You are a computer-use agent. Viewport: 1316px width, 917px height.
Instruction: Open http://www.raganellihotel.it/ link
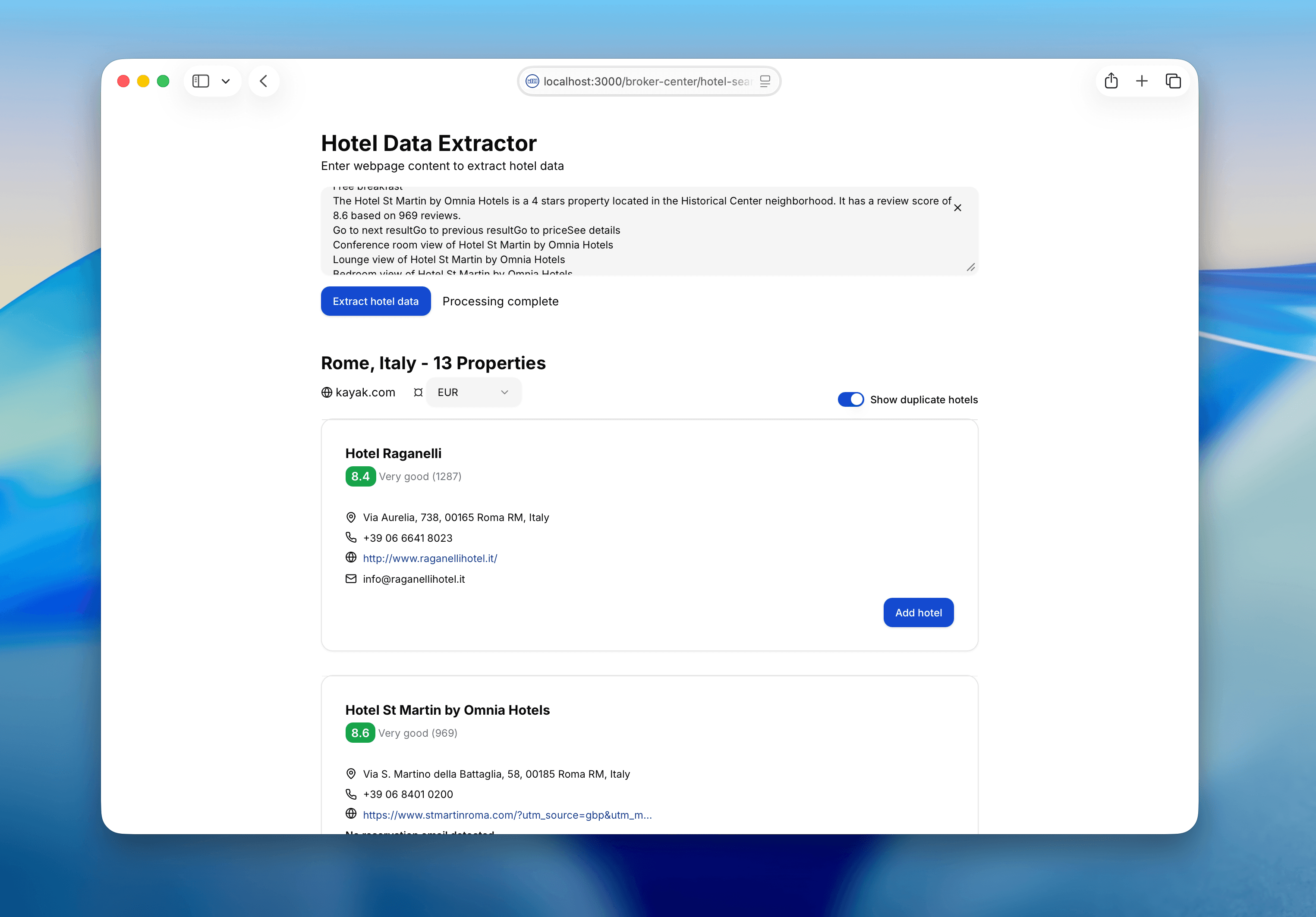(x=430, y=558)
